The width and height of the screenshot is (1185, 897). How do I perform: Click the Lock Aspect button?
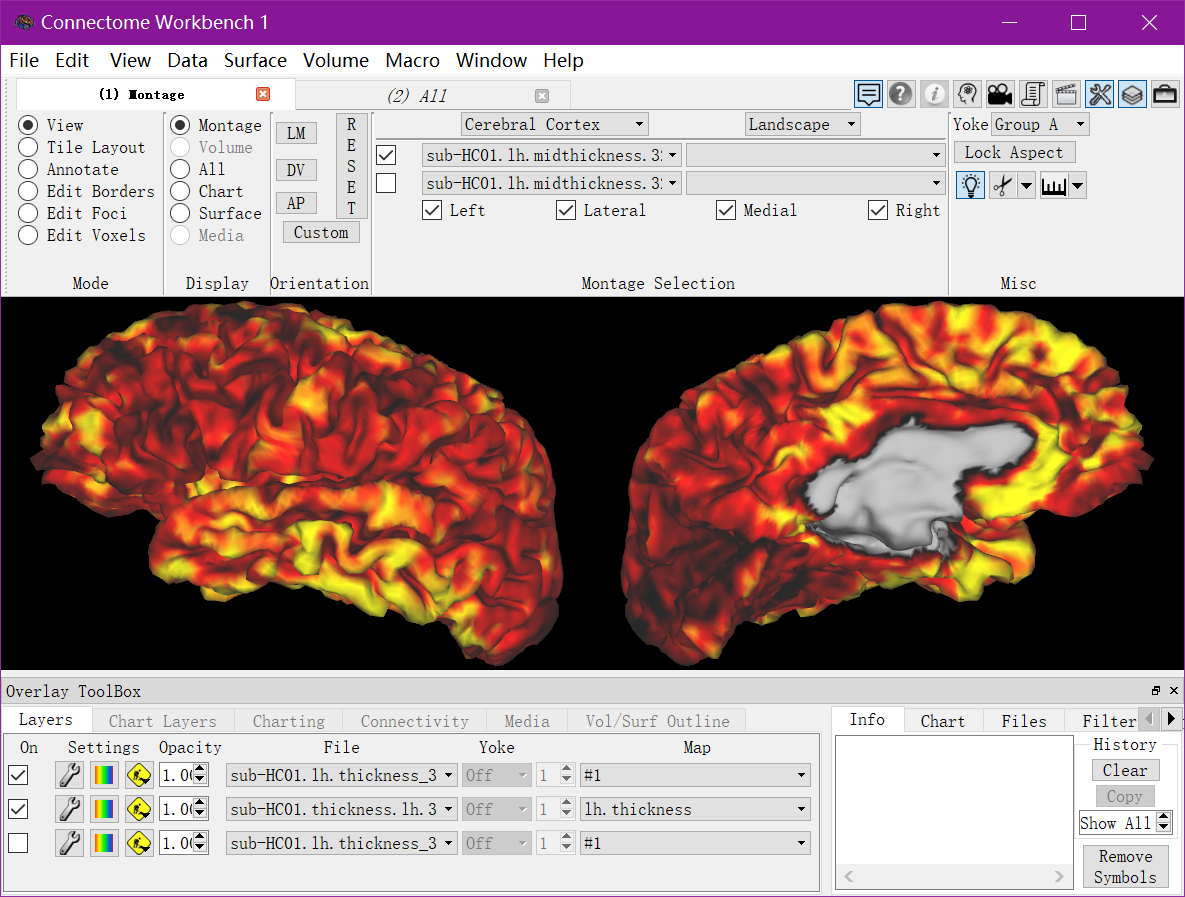point(1013,153)
